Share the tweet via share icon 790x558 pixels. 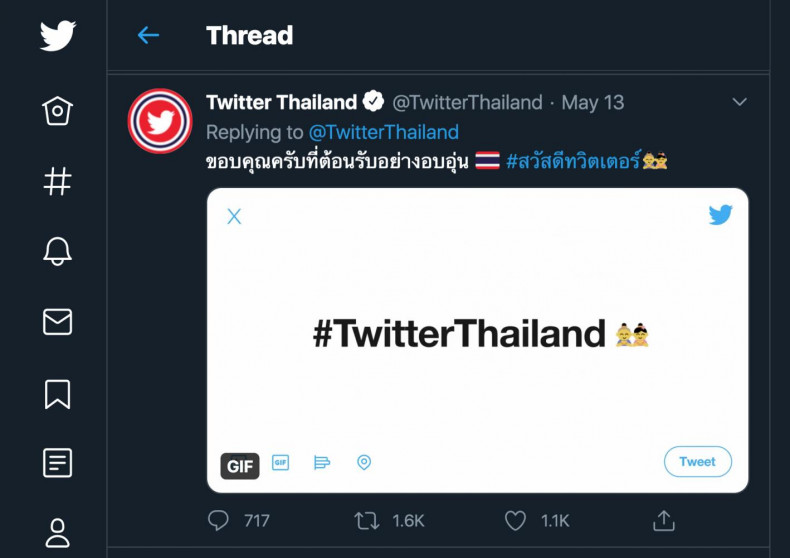point(663,520)
